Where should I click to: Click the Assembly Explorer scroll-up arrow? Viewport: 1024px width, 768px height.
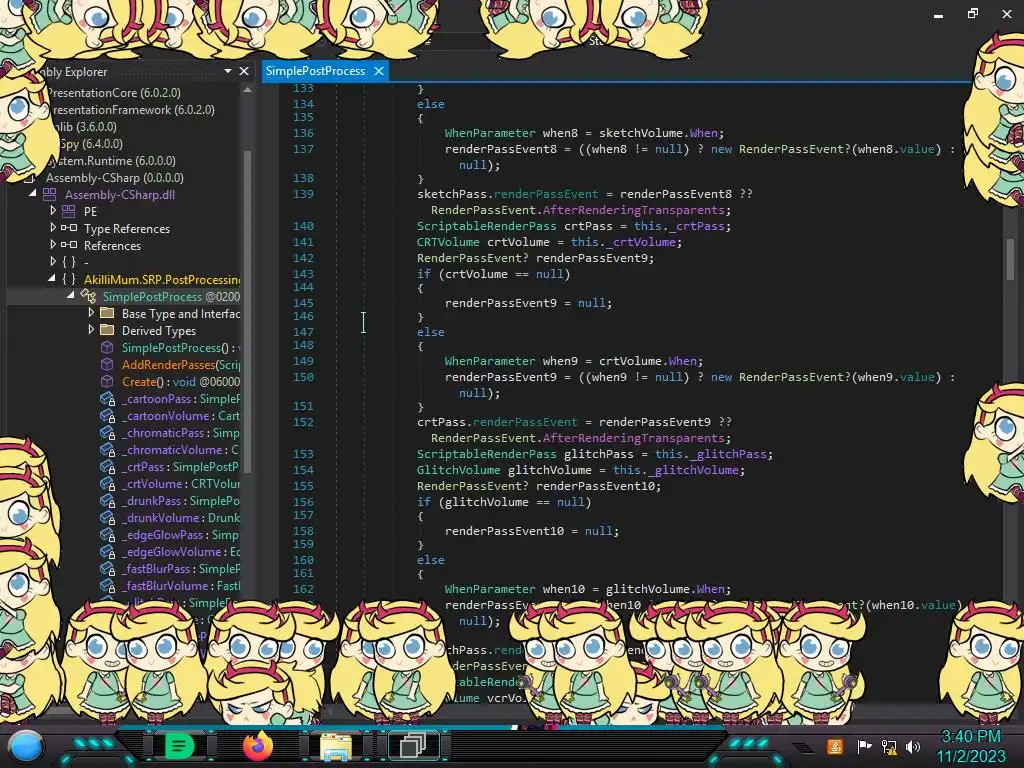click(x=247, y=90)
